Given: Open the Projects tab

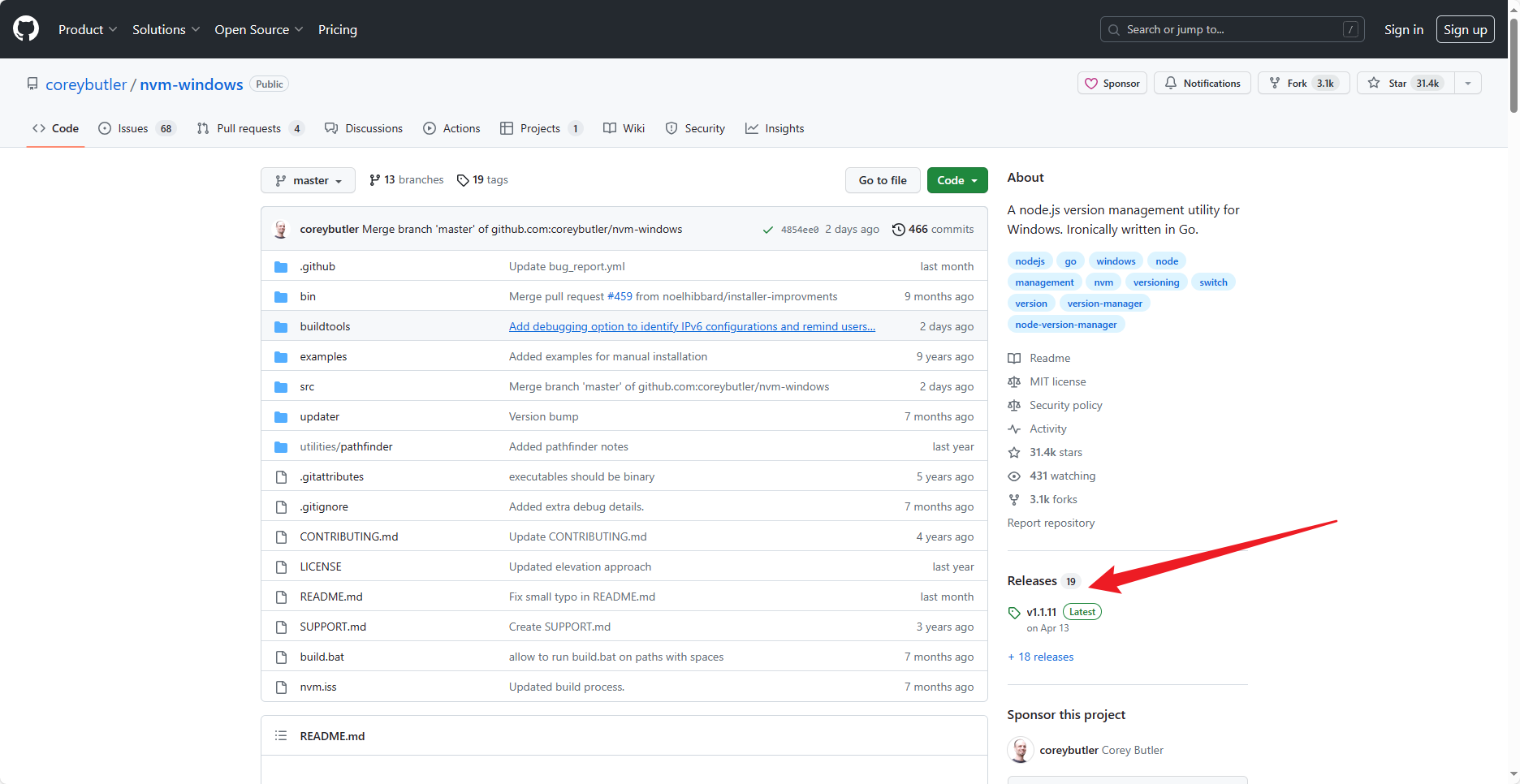Looking at the screenshot, I should [541, 128].
